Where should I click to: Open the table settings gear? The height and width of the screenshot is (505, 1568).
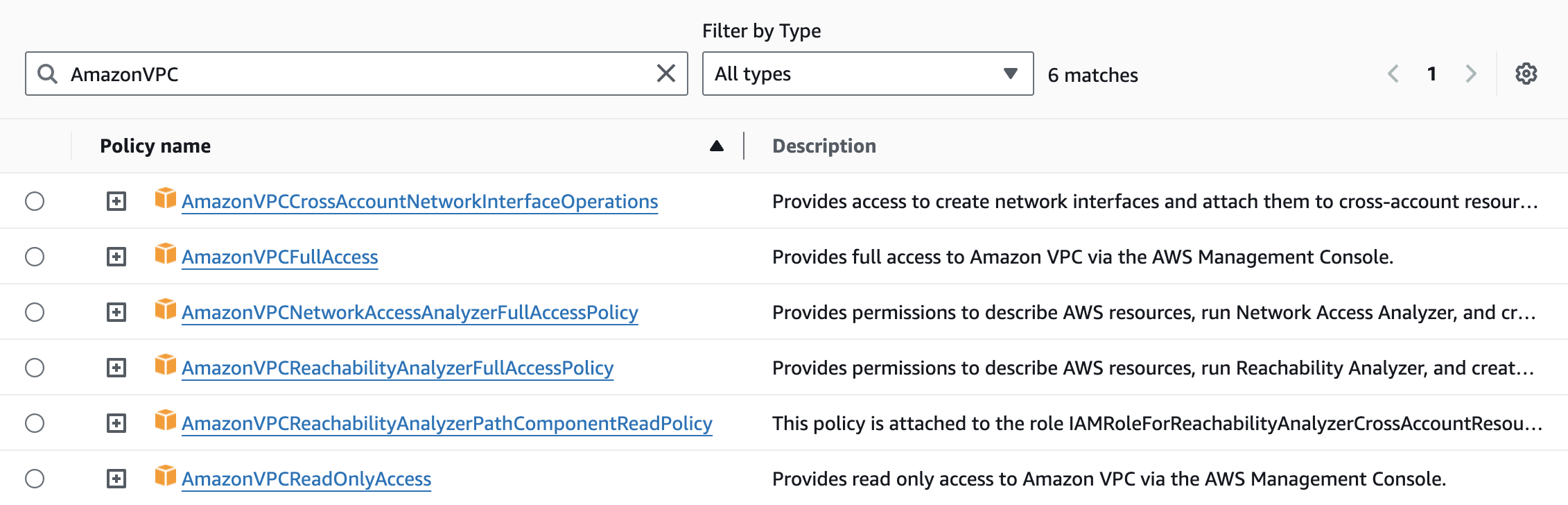pos(1526,74)
